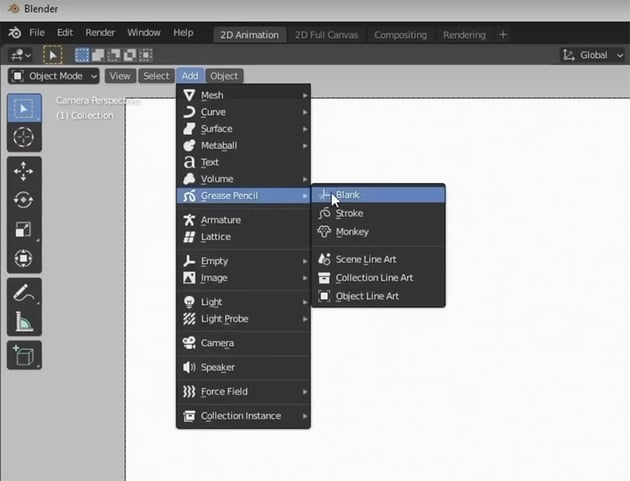630x481 pixels.
Task: Activate the Cursor tool
Action: (24, 137)
